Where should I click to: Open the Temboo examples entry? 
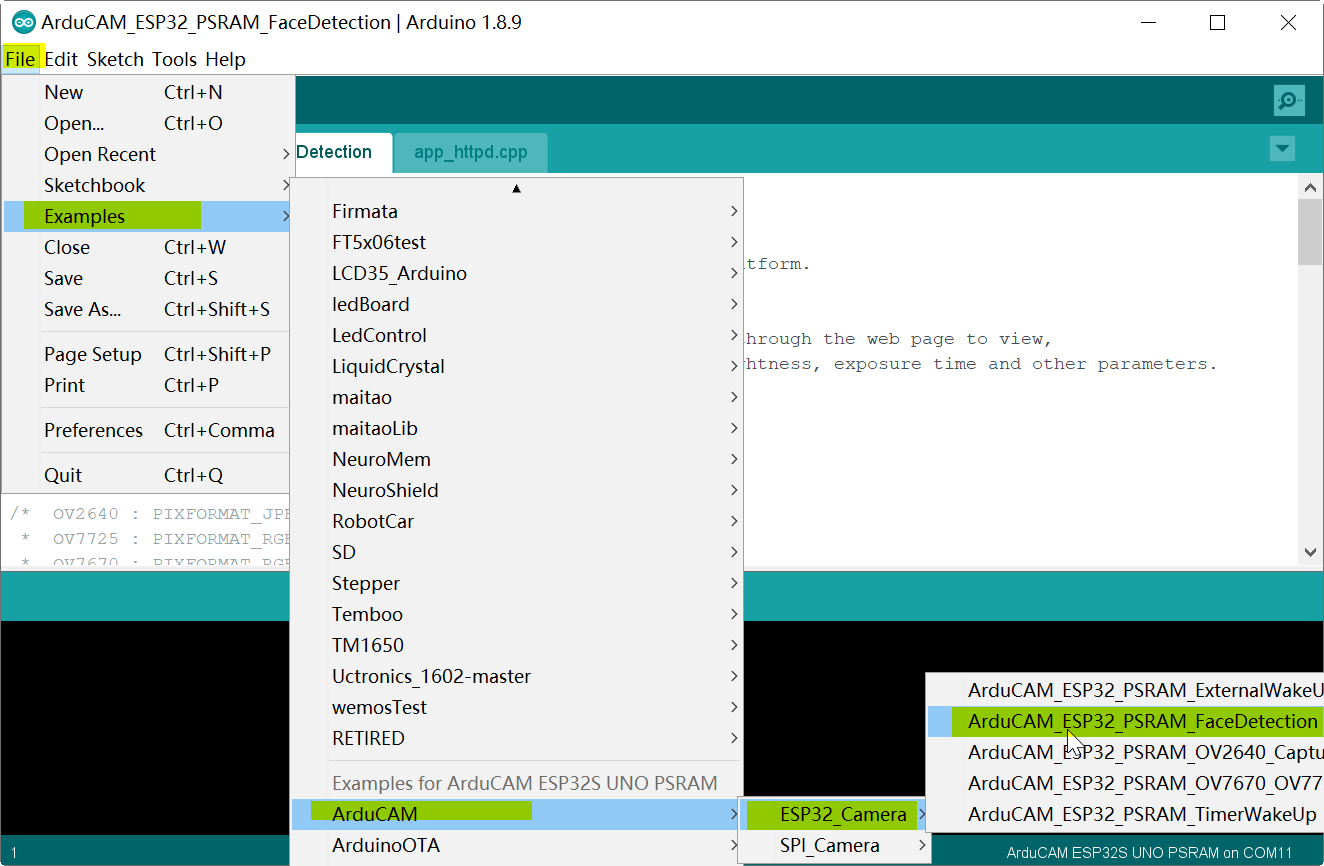tap(517, 614)
